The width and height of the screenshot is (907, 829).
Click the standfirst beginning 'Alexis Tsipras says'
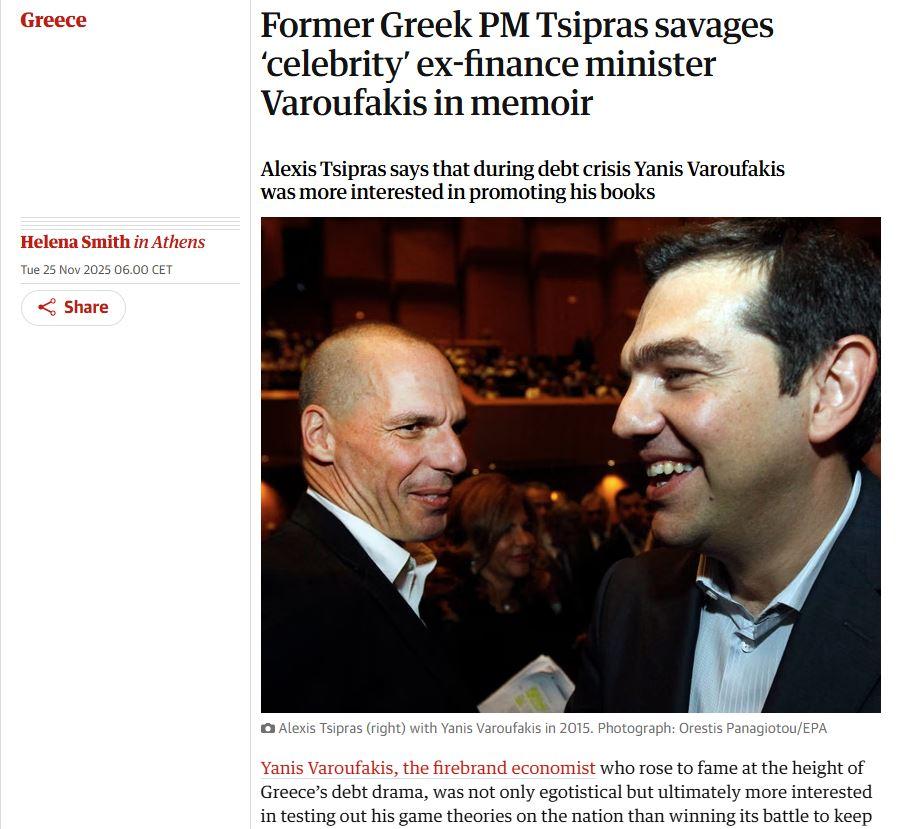522,180
